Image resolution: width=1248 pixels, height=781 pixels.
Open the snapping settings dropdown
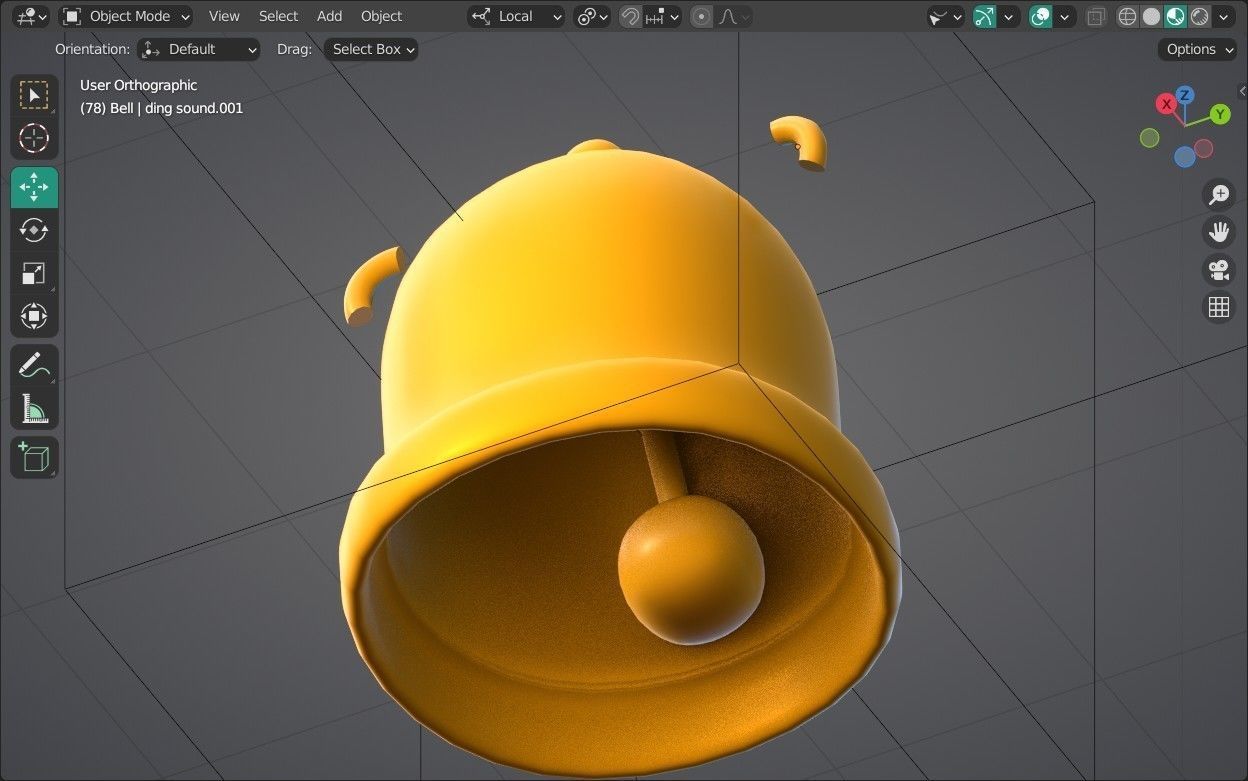663,16
